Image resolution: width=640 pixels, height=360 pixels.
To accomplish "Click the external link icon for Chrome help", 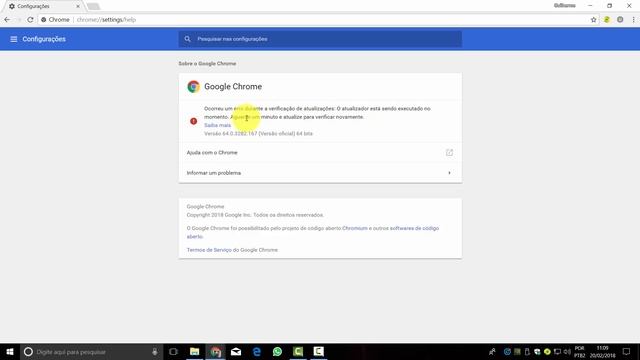I will [x=449, y=153].
